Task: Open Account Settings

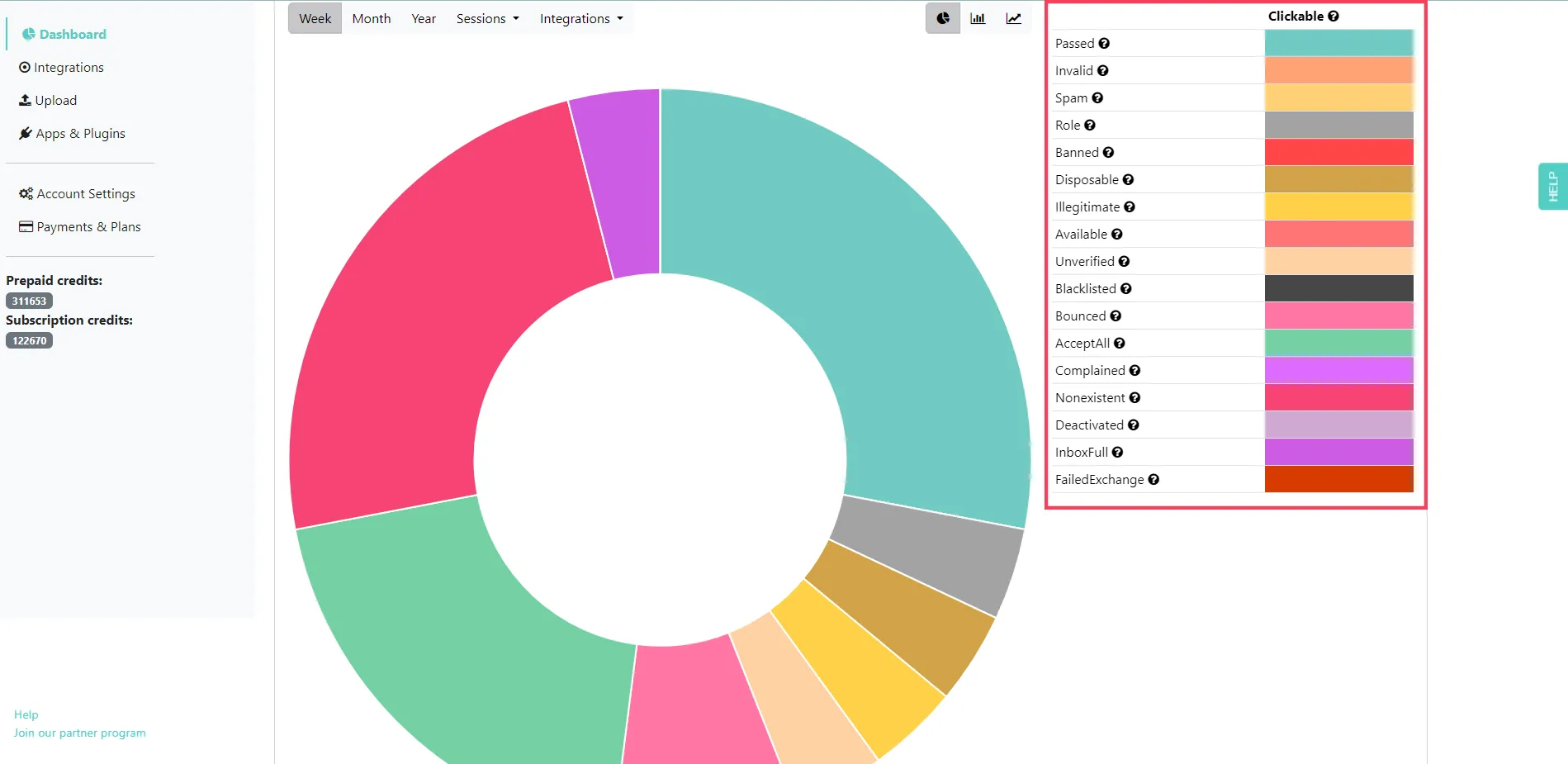Action: [78, 194]
